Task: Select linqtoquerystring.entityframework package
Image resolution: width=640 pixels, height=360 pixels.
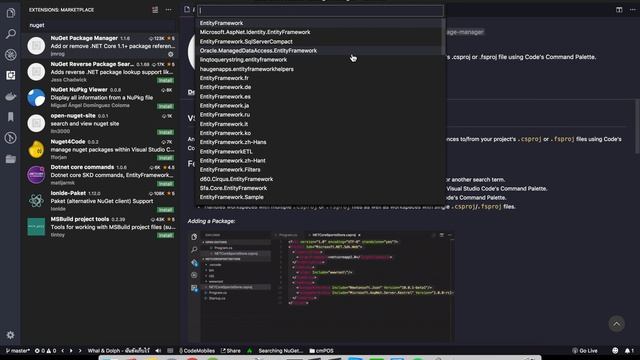Action: coord(319,60)
